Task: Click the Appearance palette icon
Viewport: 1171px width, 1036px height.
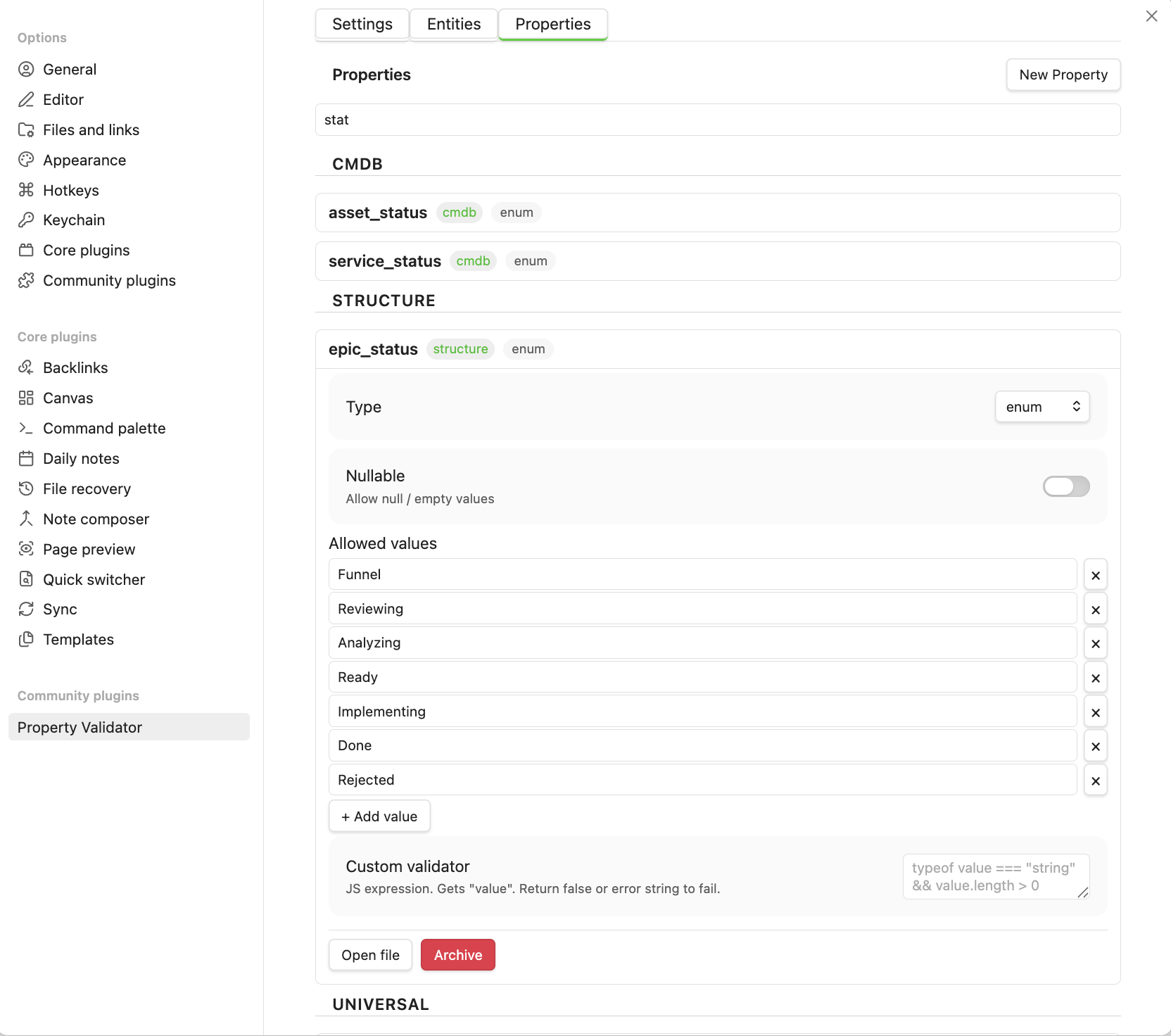Action: tap(26, 160)
